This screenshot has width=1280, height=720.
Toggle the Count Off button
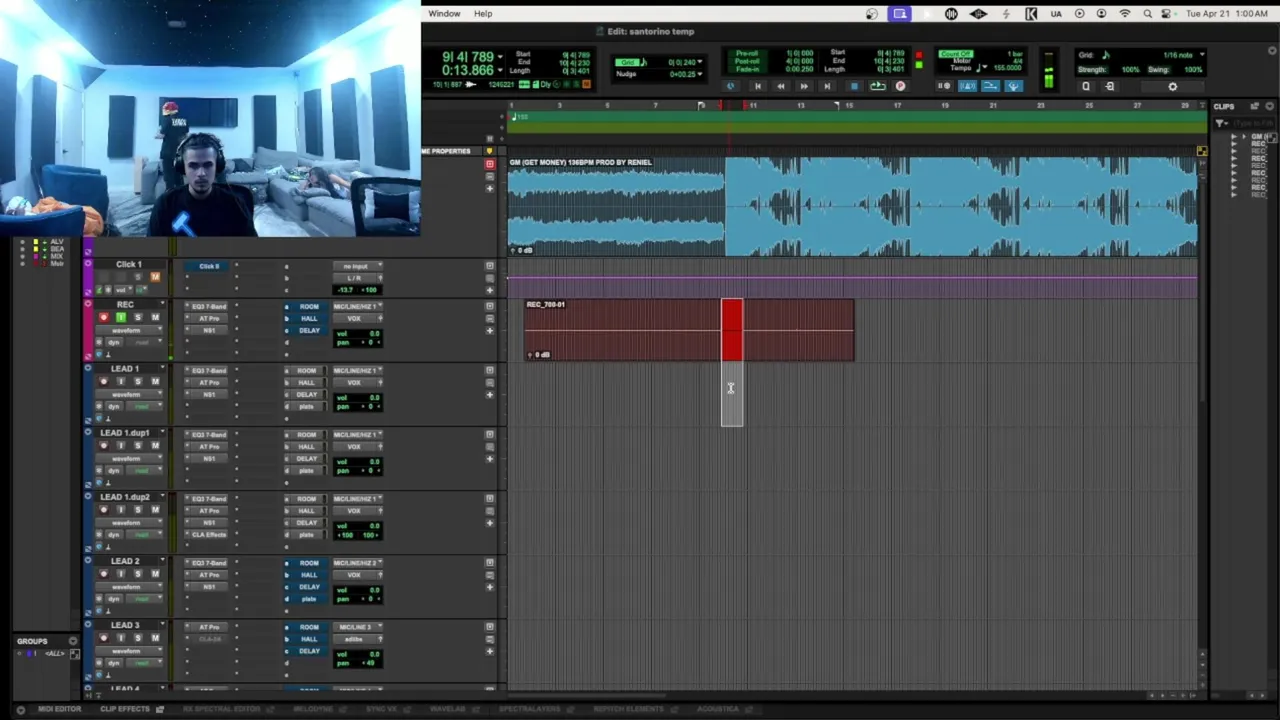956,54
